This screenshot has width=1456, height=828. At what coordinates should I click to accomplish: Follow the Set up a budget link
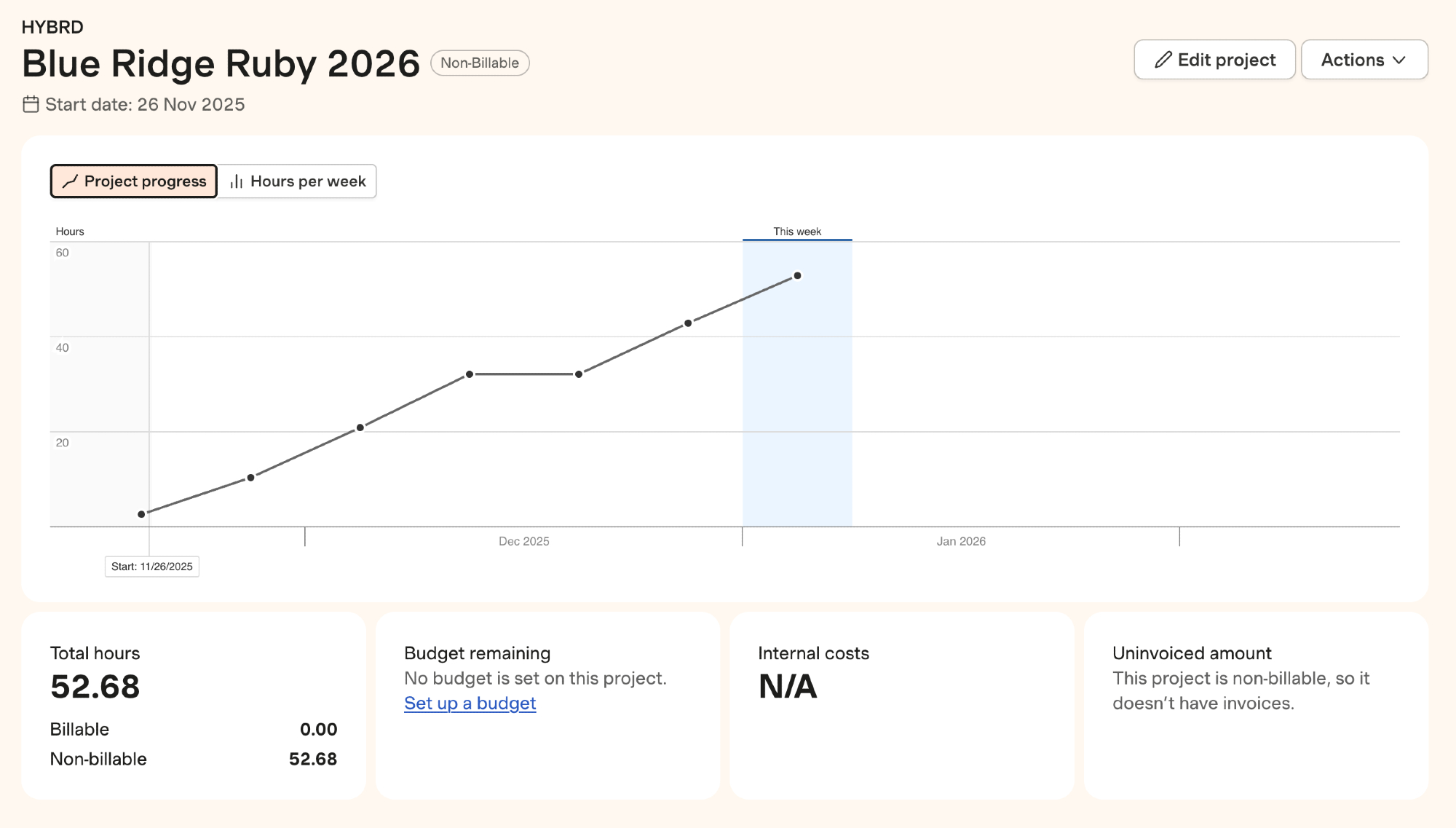point(470,703)
